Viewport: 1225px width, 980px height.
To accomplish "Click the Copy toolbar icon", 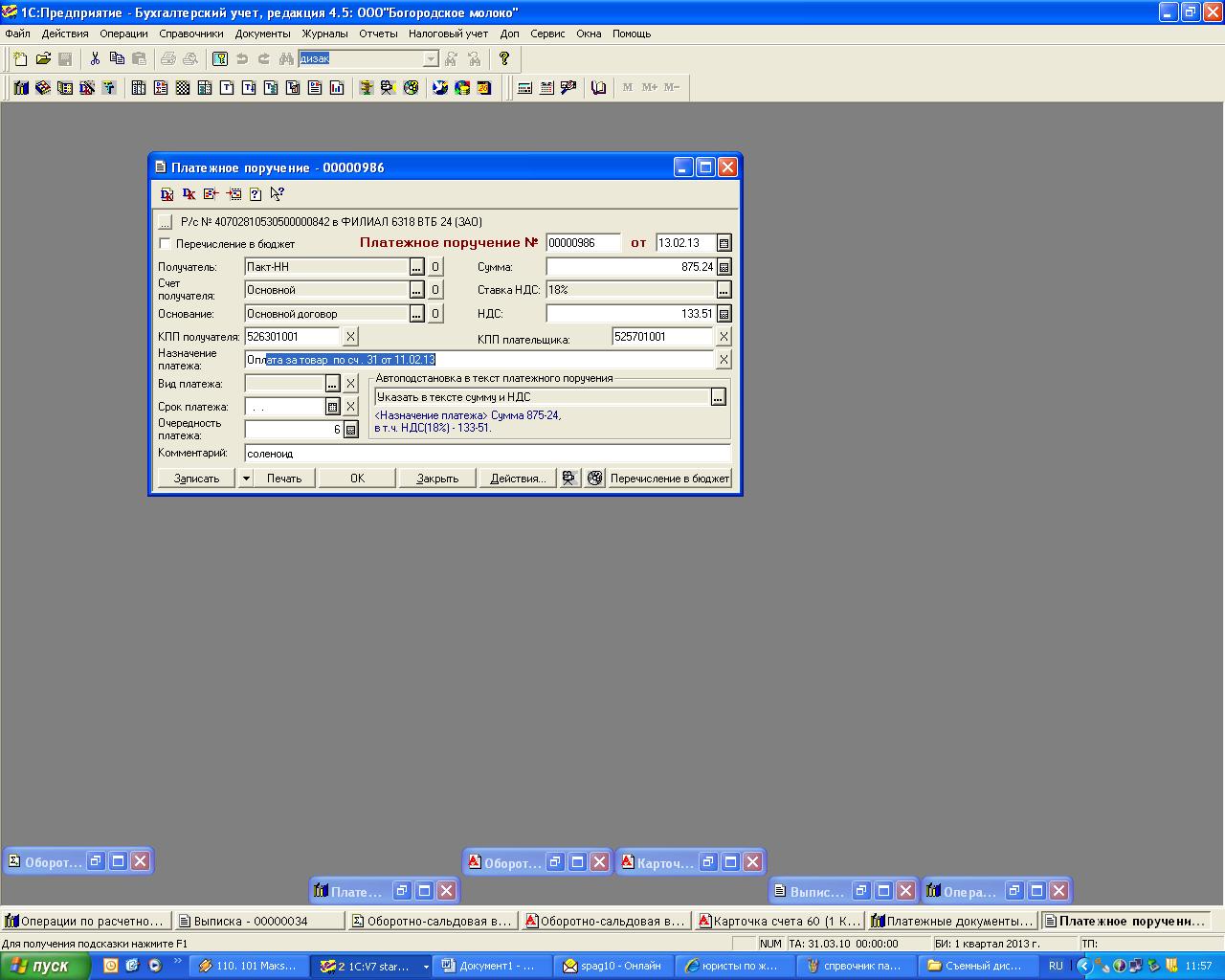I will pyautogui.click(x=117, y=58).
